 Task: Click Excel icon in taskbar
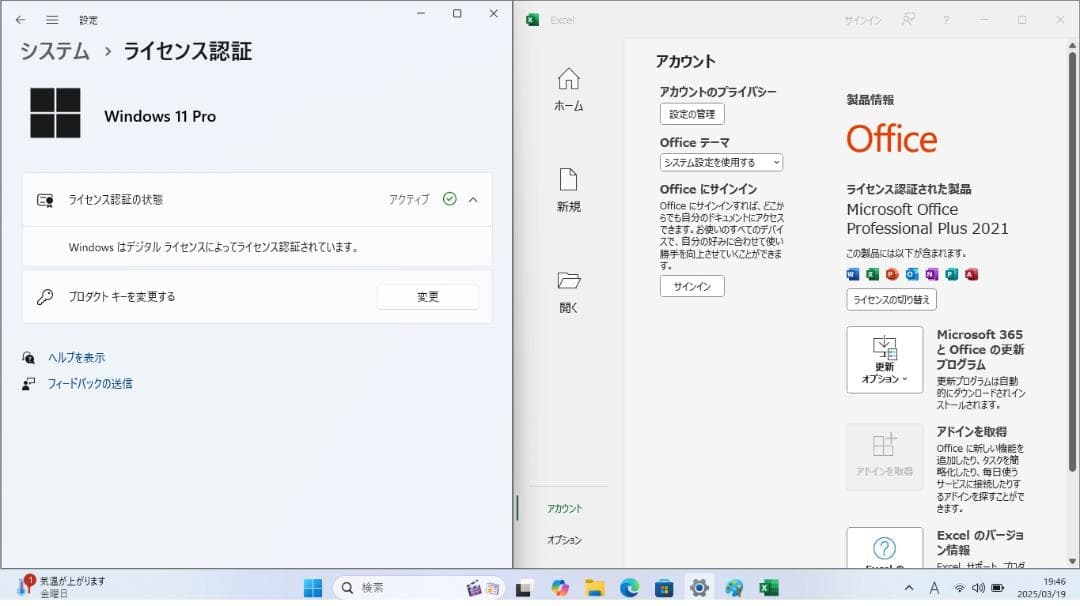769,588
